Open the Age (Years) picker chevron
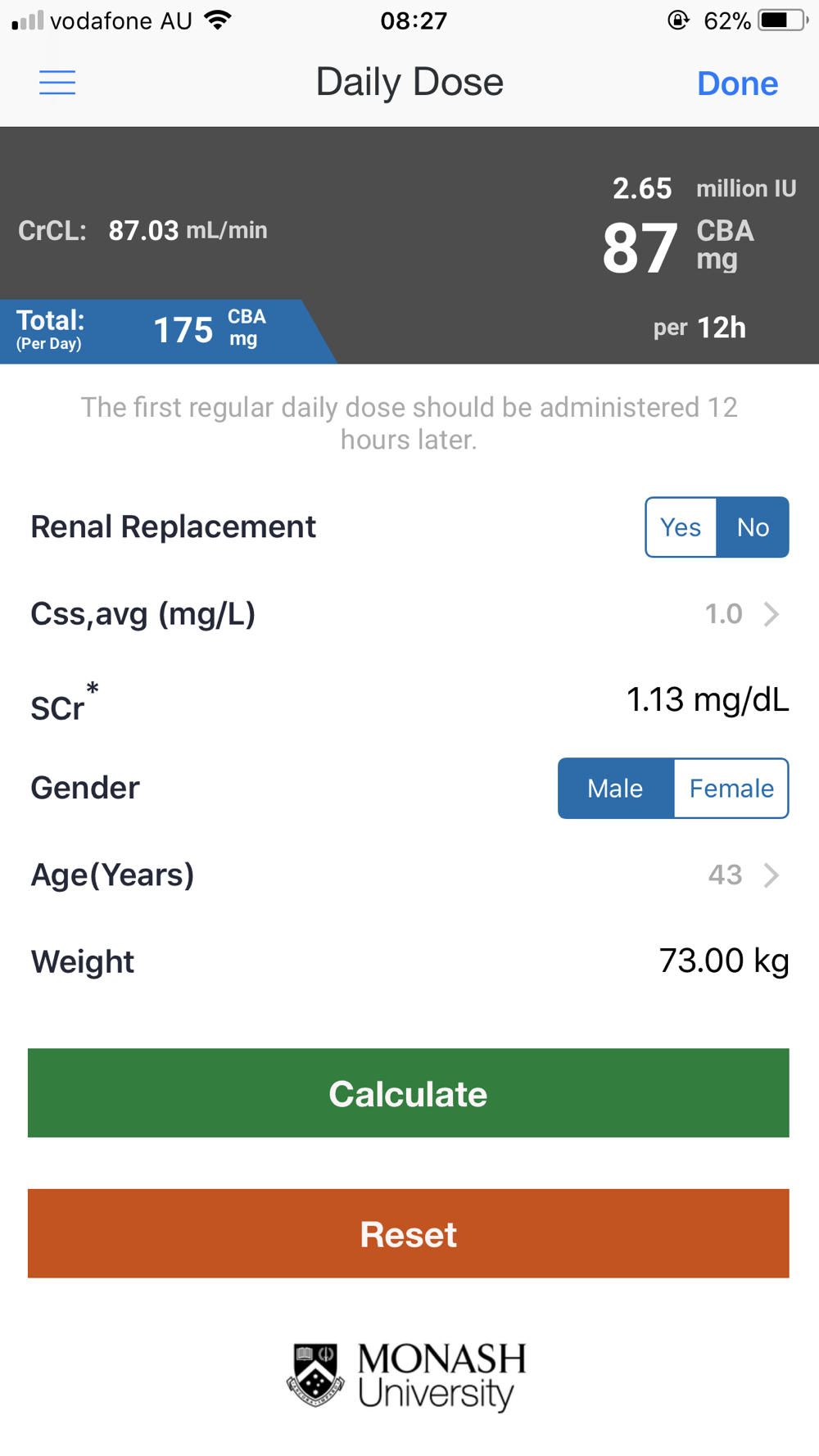Viewport: 819px width, 1456px height. 771,875
